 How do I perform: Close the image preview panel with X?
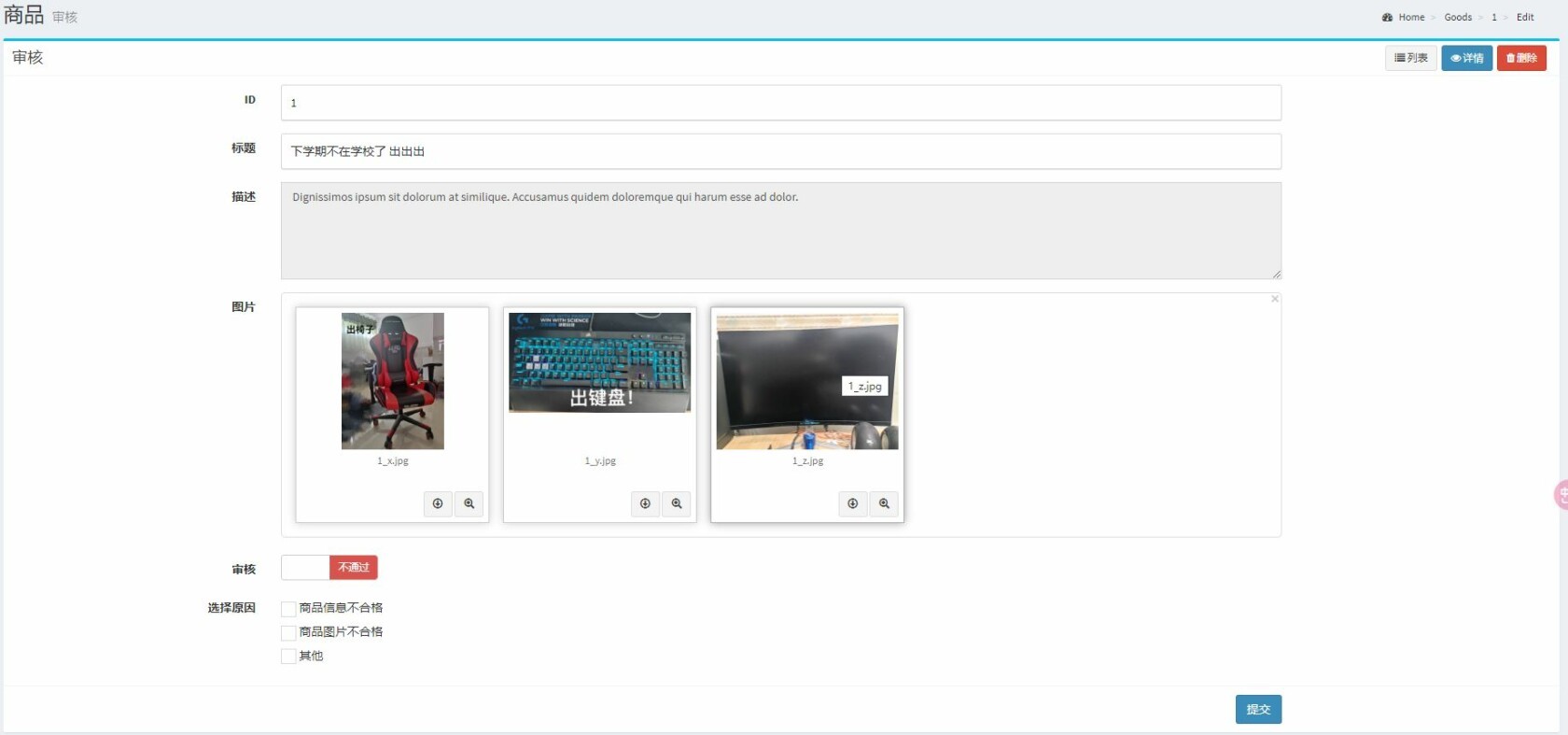tap(1274, 299)
